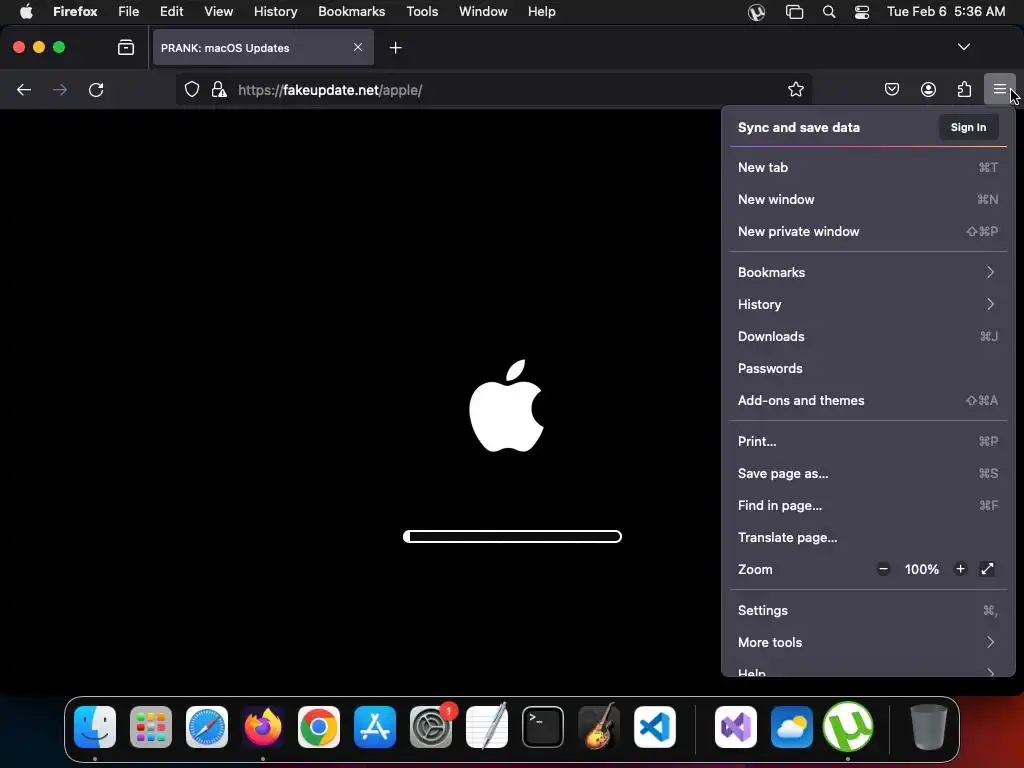Reset zoom by clicking 100%
This screenshot has width=1024, height=768.
pyautogui.click(x=921, y=569)
